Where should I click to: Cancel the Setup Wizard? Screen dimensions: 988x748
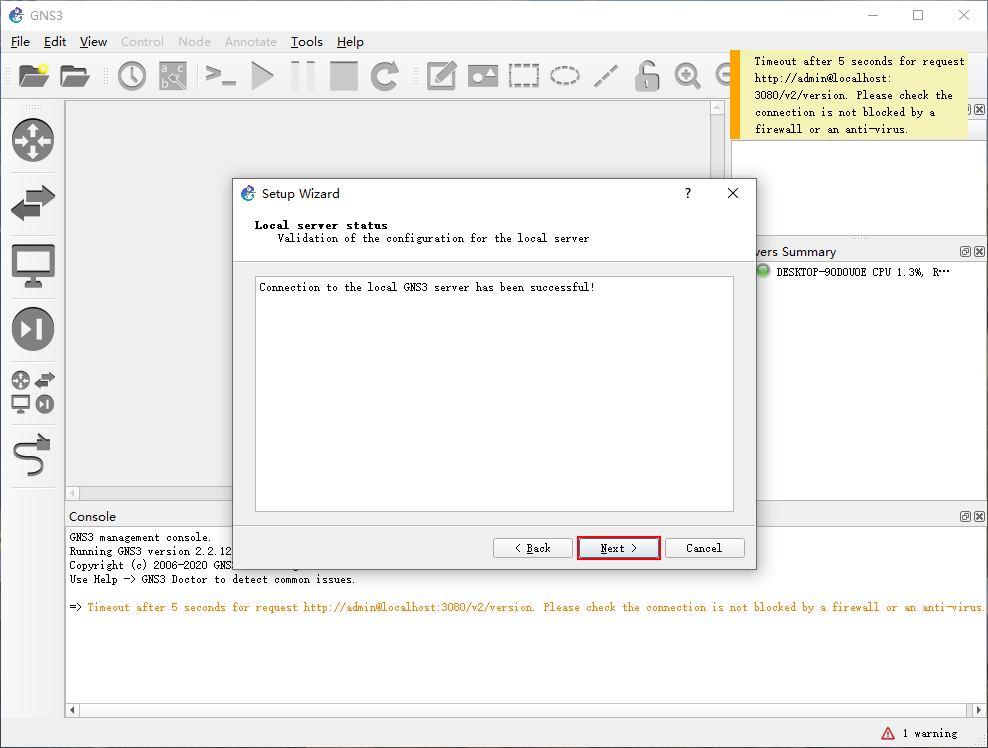(x=704, y=548)
